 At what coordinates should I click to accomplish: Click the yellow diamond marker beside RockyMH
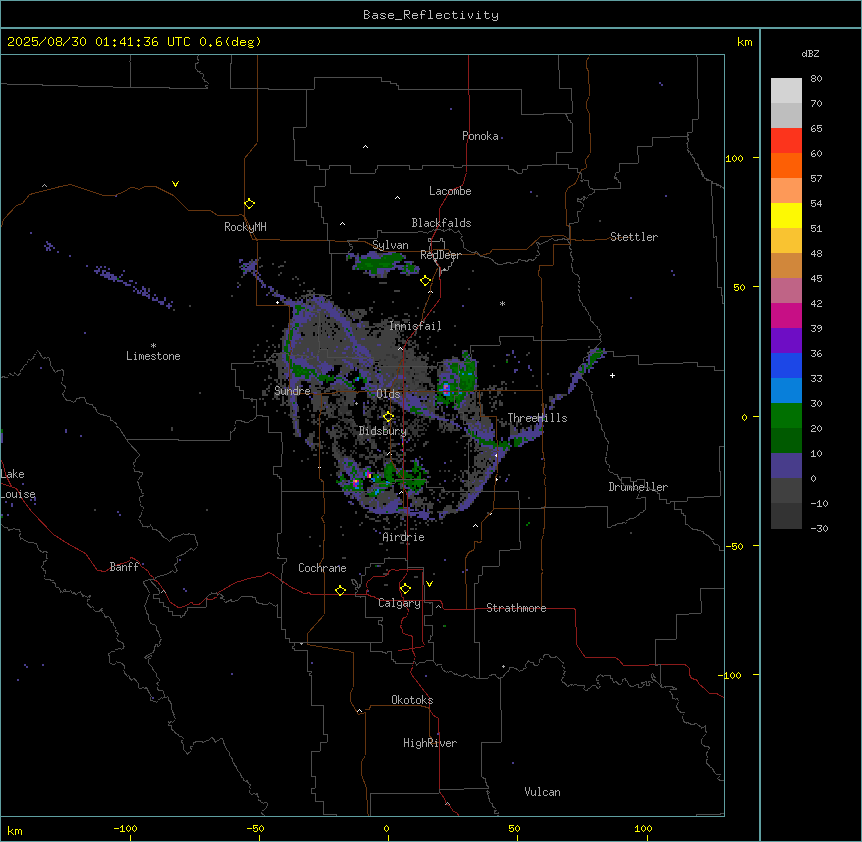[x=250, y=204]
